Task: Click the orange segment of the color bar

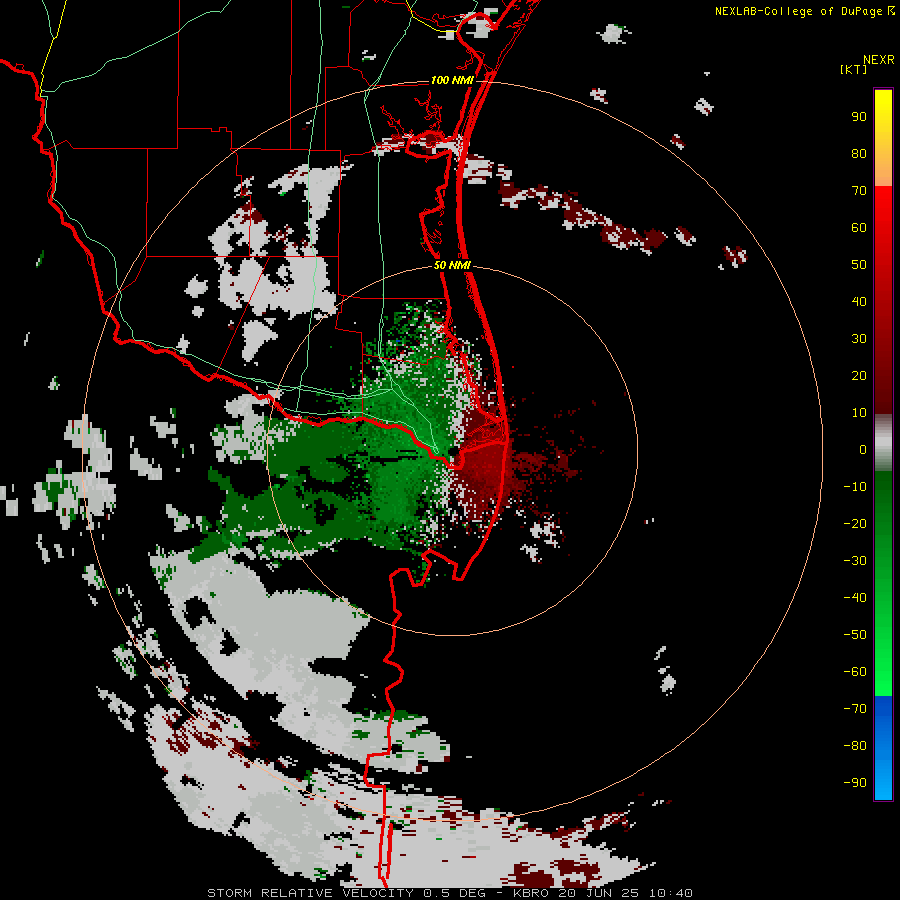Action: pos(883,171)
